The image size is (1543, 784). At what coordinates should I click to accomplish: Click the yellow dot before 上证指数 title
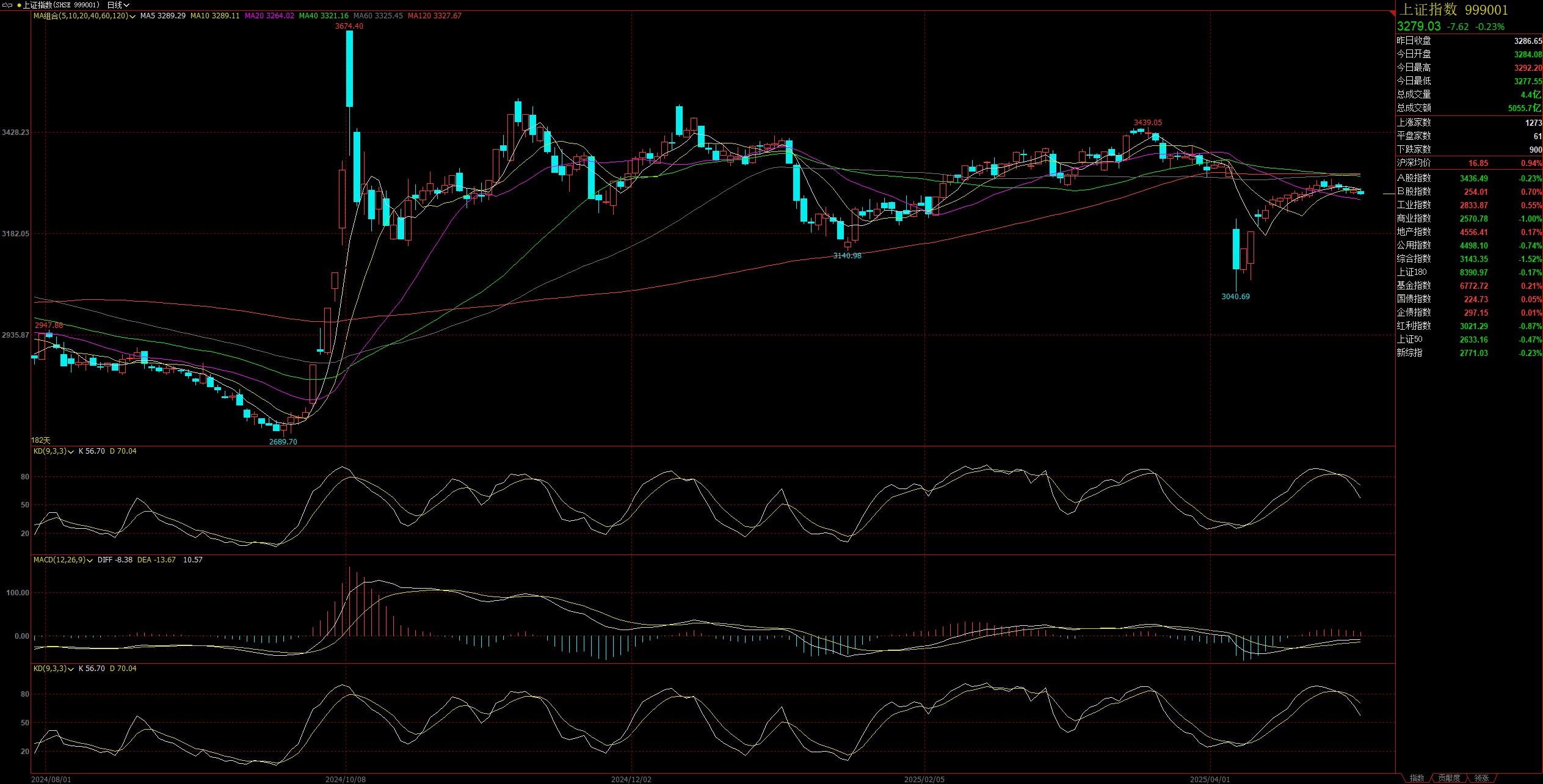coord(19,5)
